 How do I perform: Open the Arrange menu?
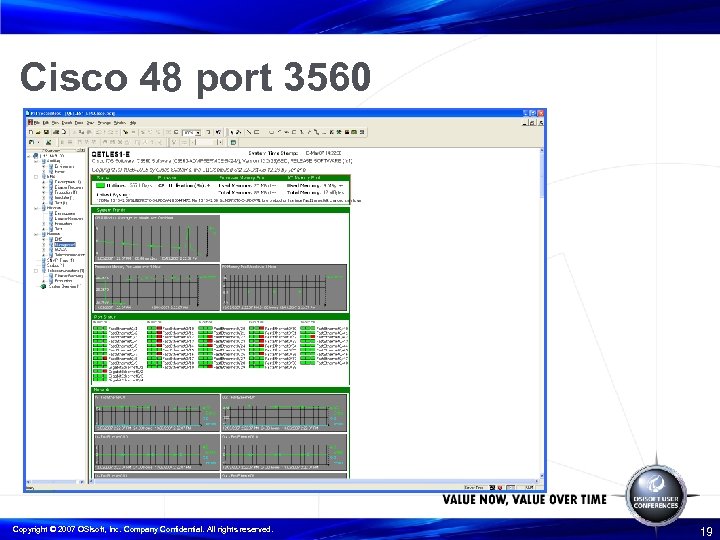click(x=104, y=123)
